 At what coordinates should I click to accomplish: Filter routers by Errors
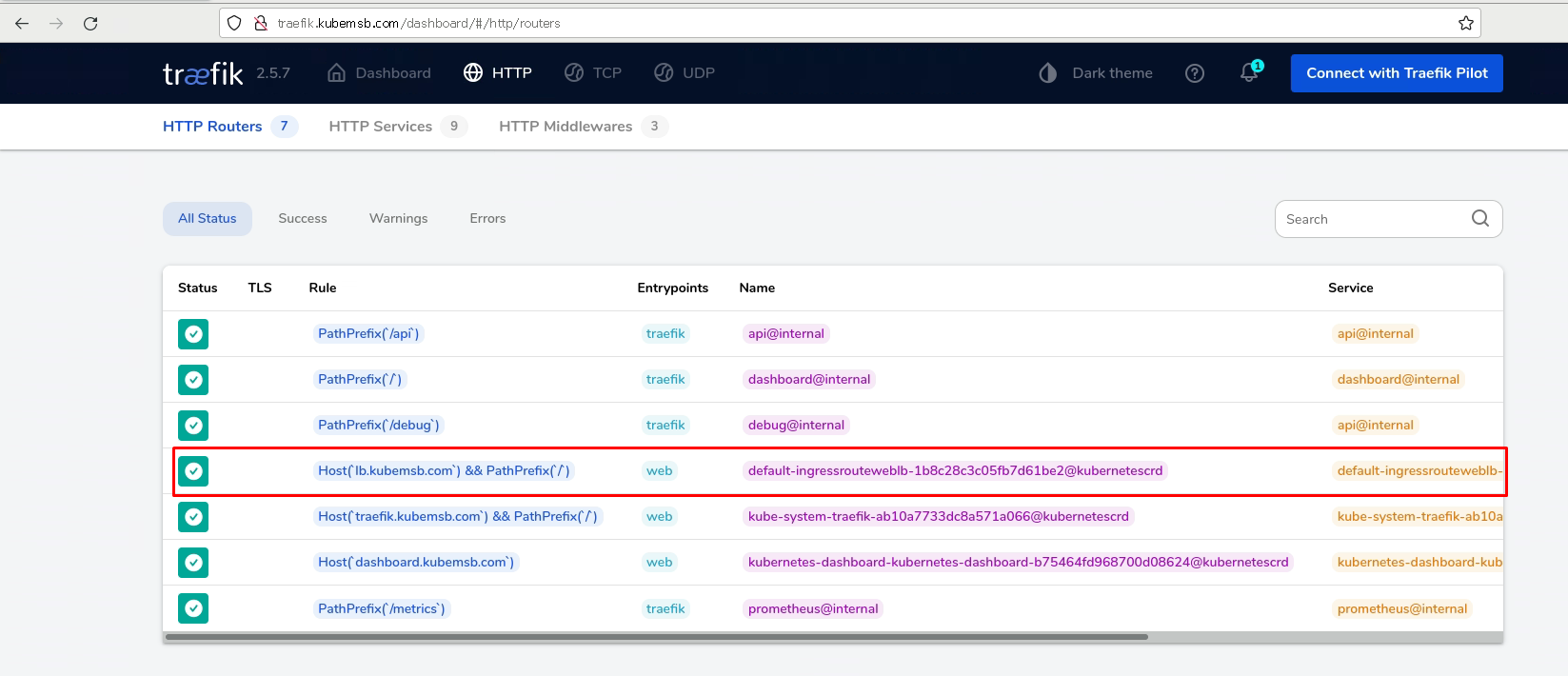tap(487, 219)
